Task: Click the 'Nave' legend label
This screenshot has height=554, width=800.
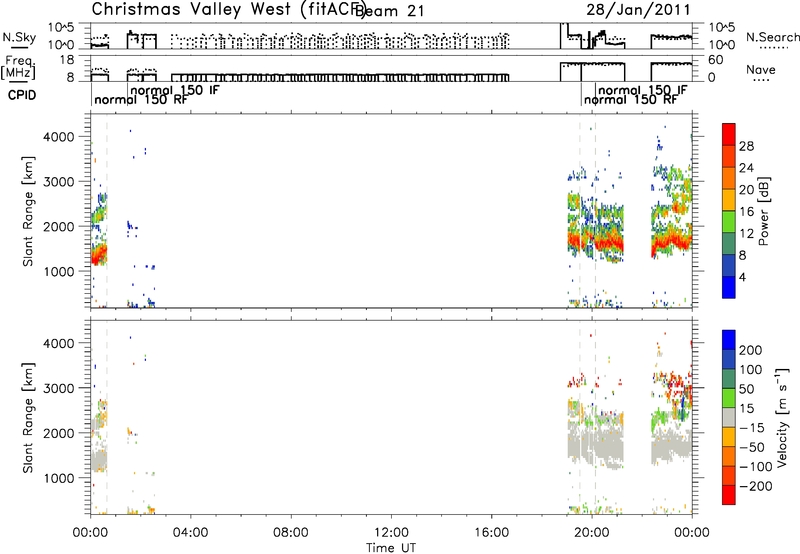Action: 760,70
